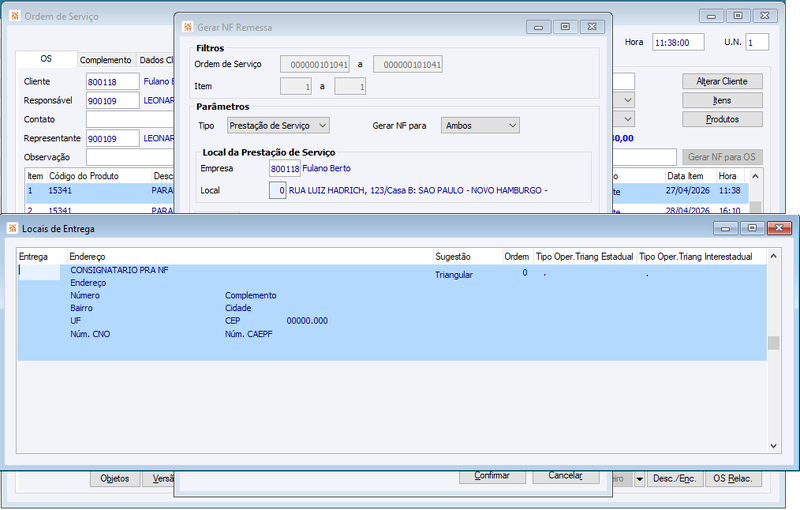Click the Alterar Cliente button

point(722,81)
